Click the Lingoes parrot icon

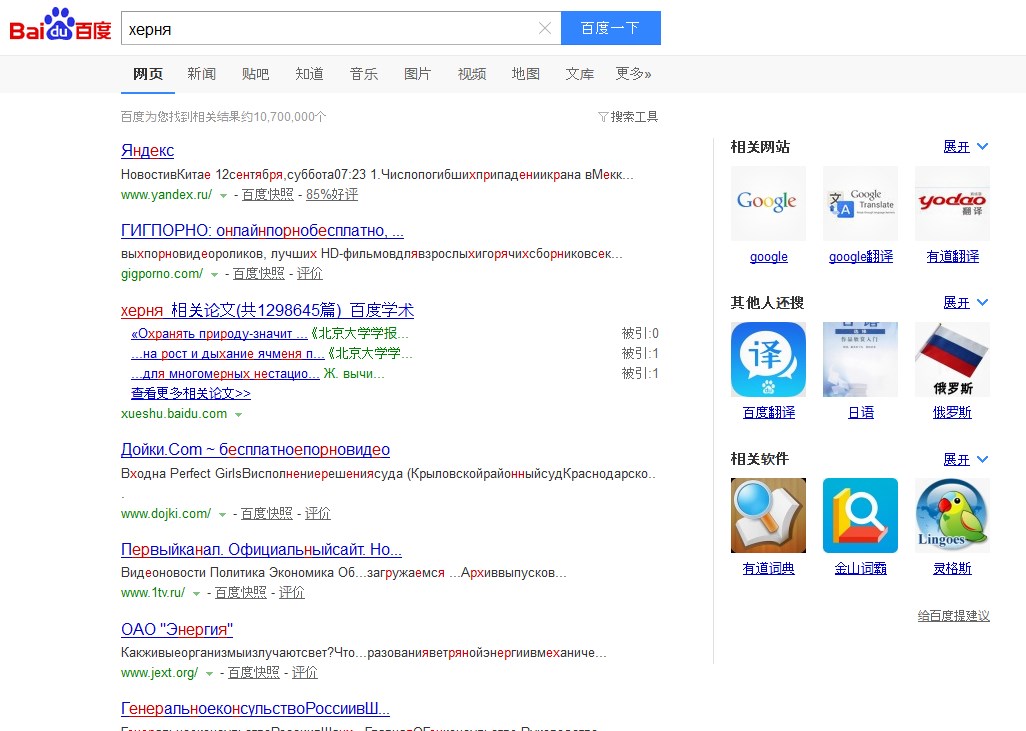[x=952, y=515]
